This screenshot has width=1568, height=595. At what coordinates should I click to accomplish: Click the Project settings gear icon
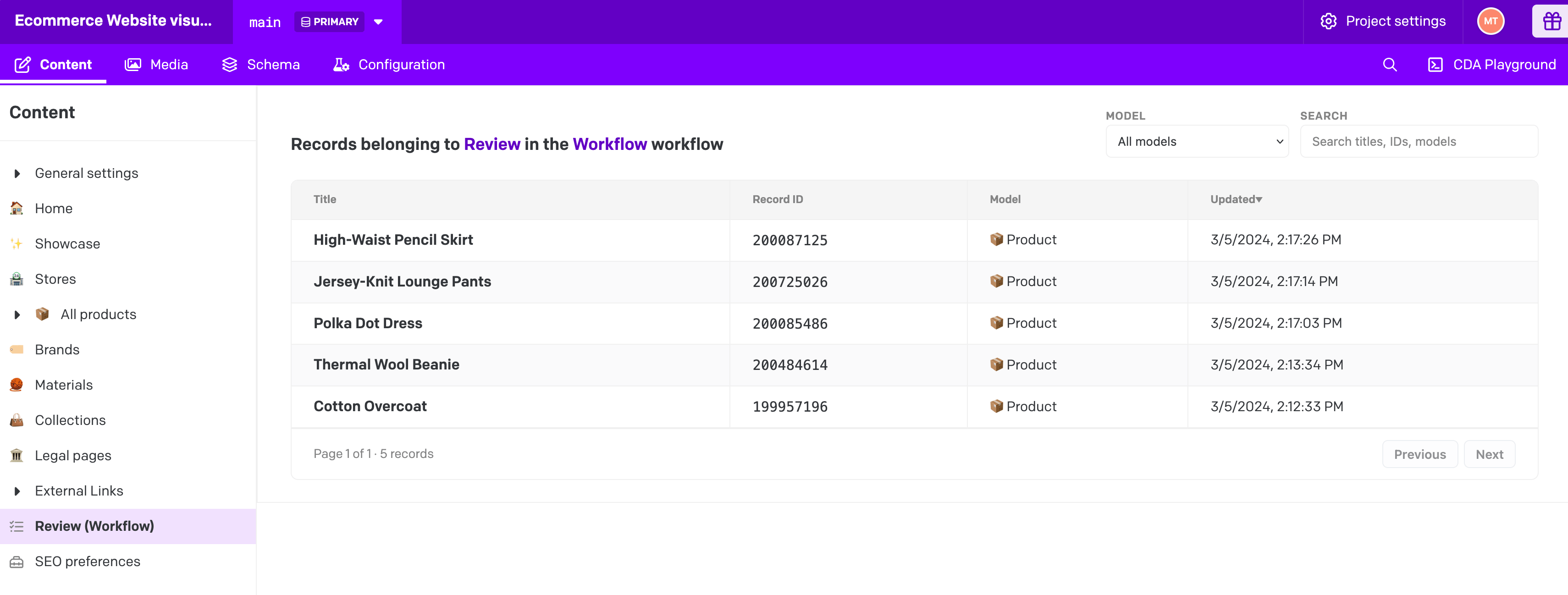point(1328,22)
